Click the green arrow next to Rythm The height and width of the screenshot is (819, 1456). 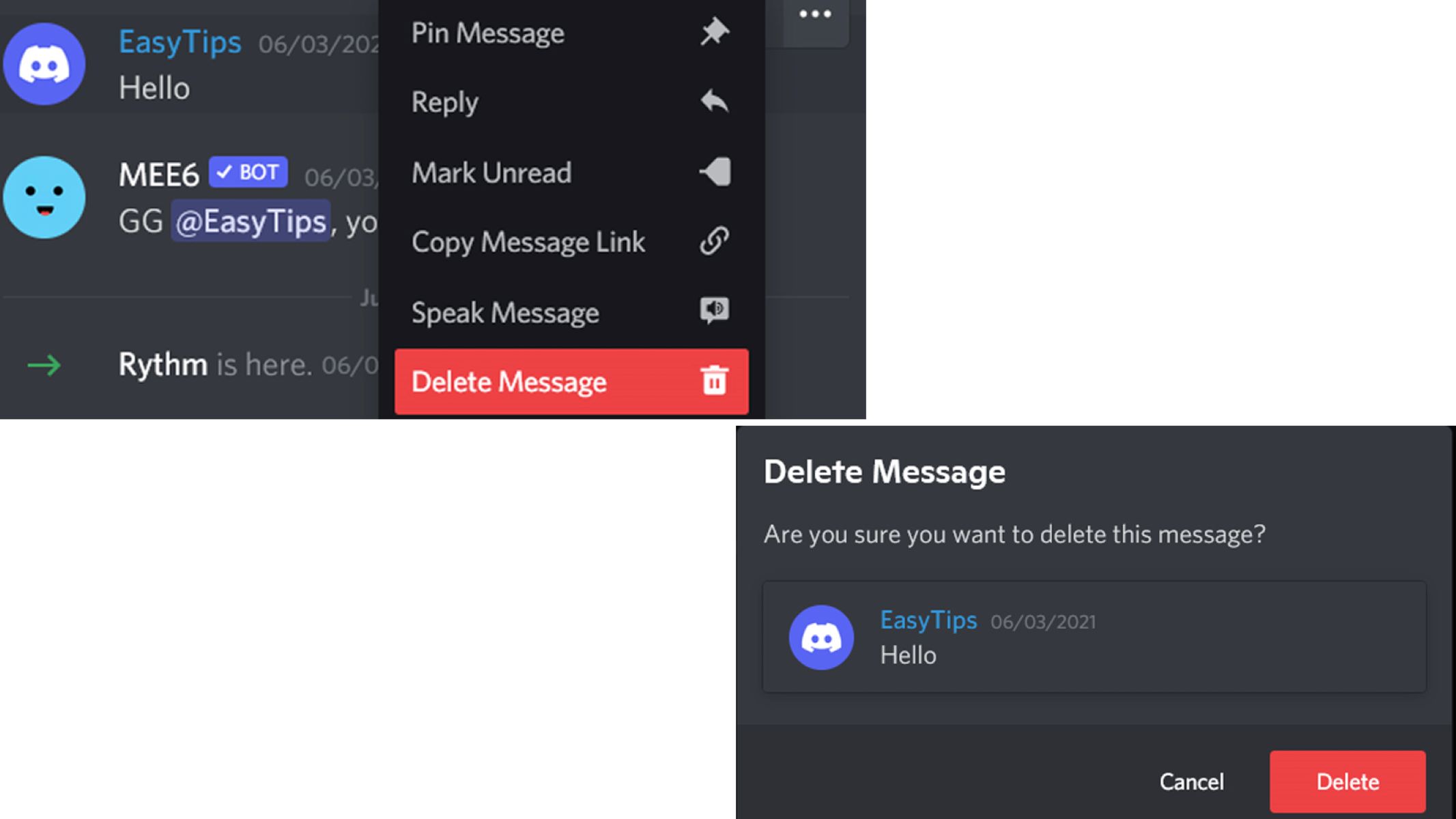tap(44, 363)
